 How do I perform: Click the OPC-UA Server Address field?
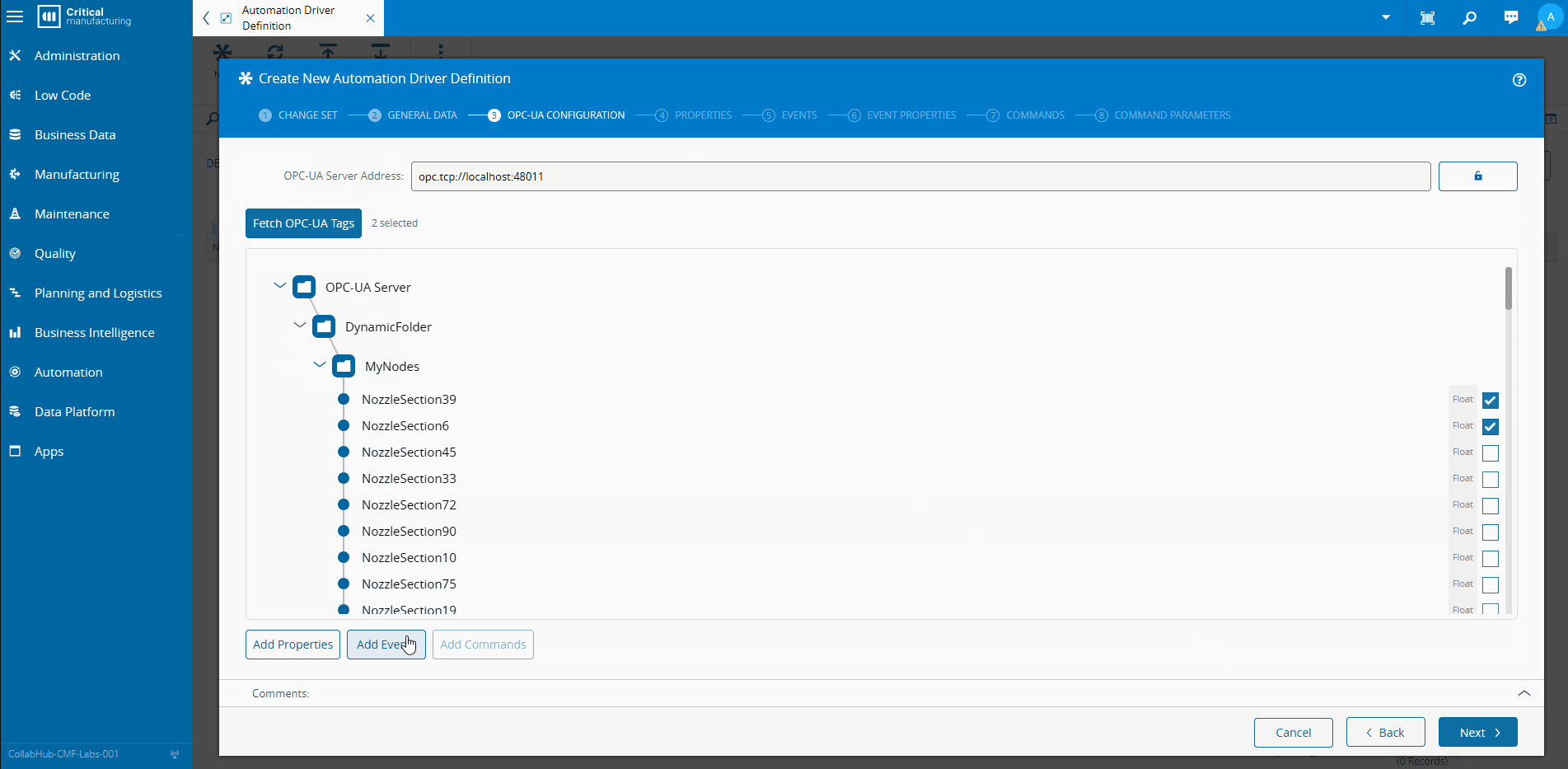pyautogui.click(x=920, y=176)
